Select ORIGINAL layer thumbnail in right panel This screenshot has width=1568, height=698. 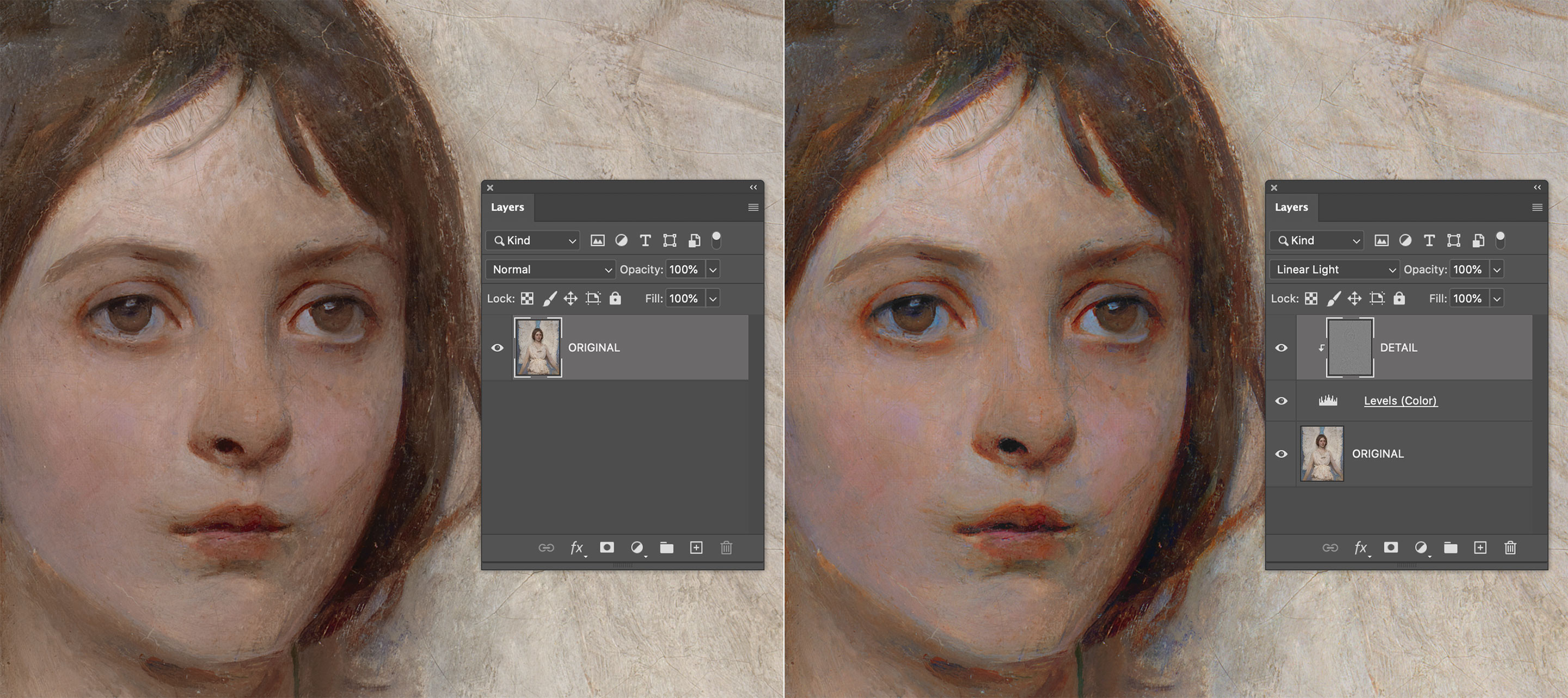tap(1321, 454)
